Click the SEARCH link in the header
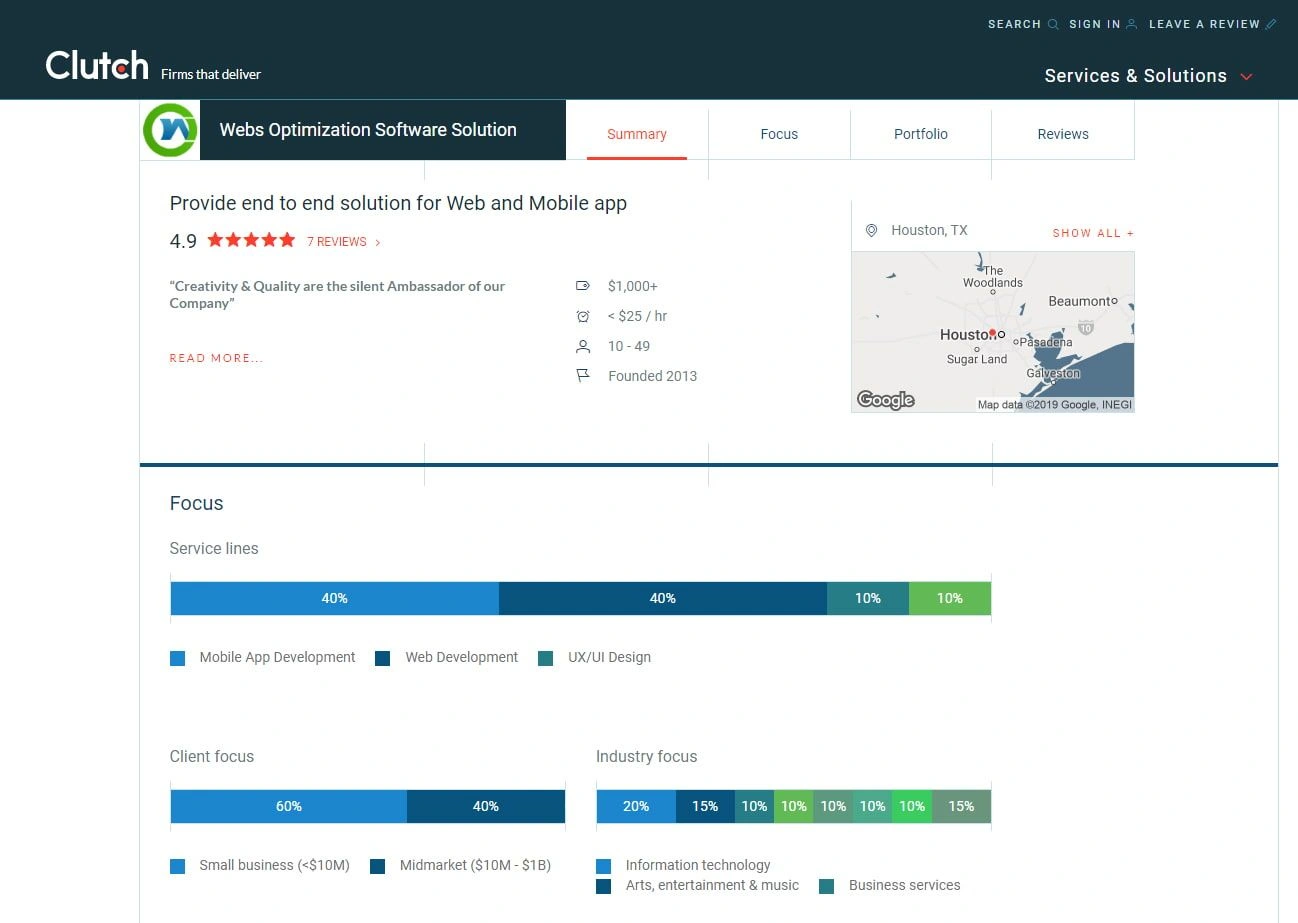The image size is (1298, 923). coord(1015,24)
